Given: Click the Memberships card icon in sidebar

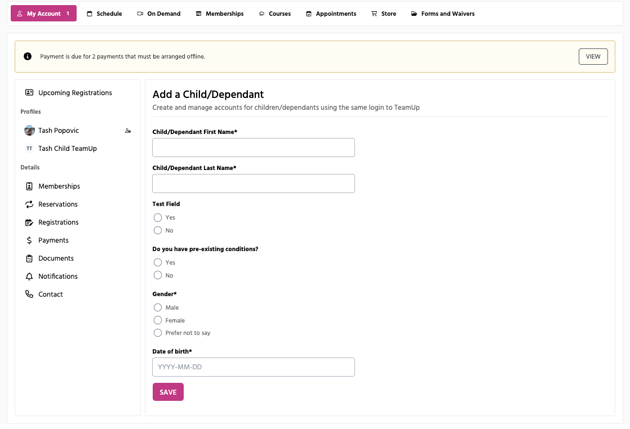Looking at the screenshot, I should (29, 186).
